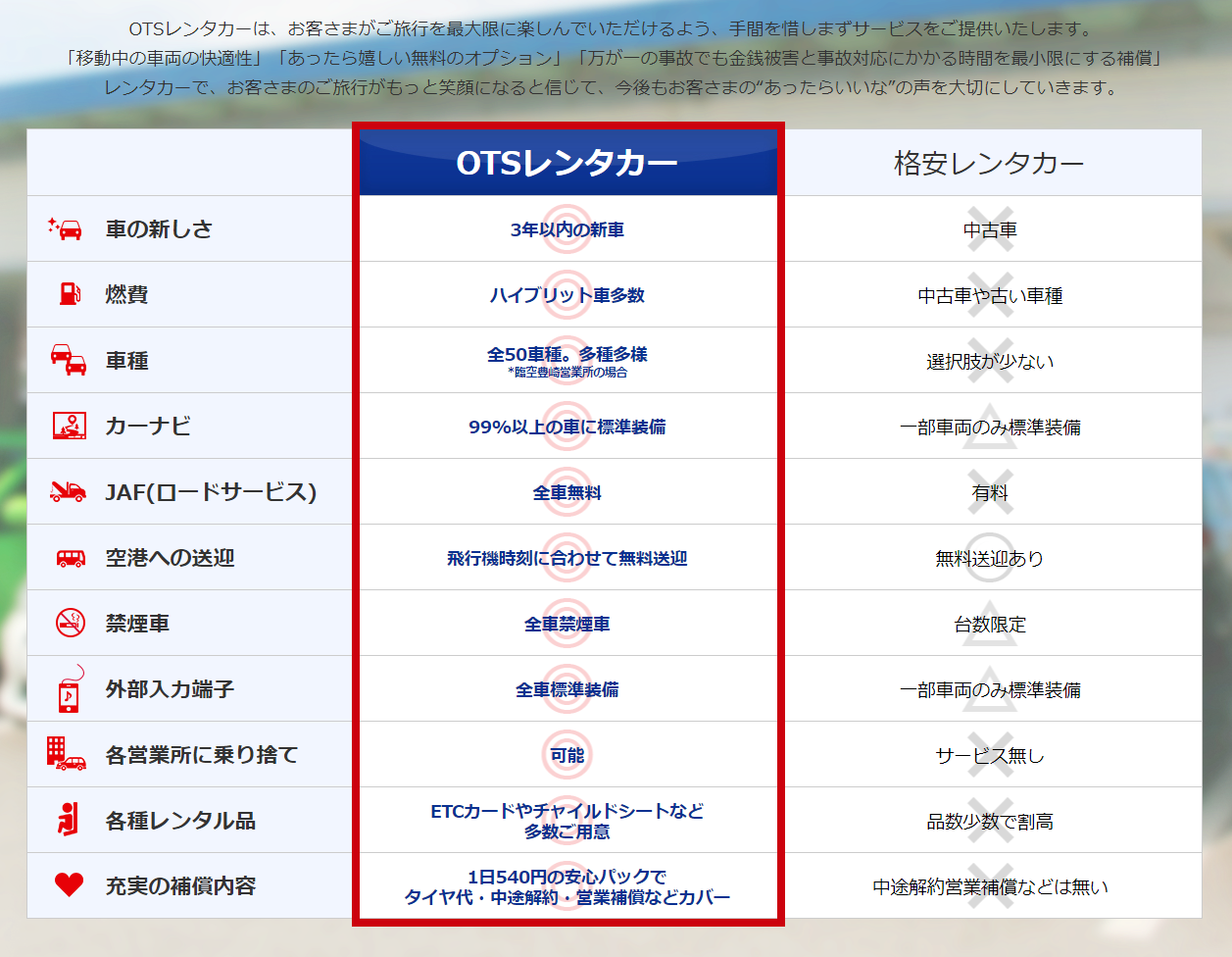Click the 中古車 cell in budget column
The image size is (1232, 957).
tap(990, 230)
